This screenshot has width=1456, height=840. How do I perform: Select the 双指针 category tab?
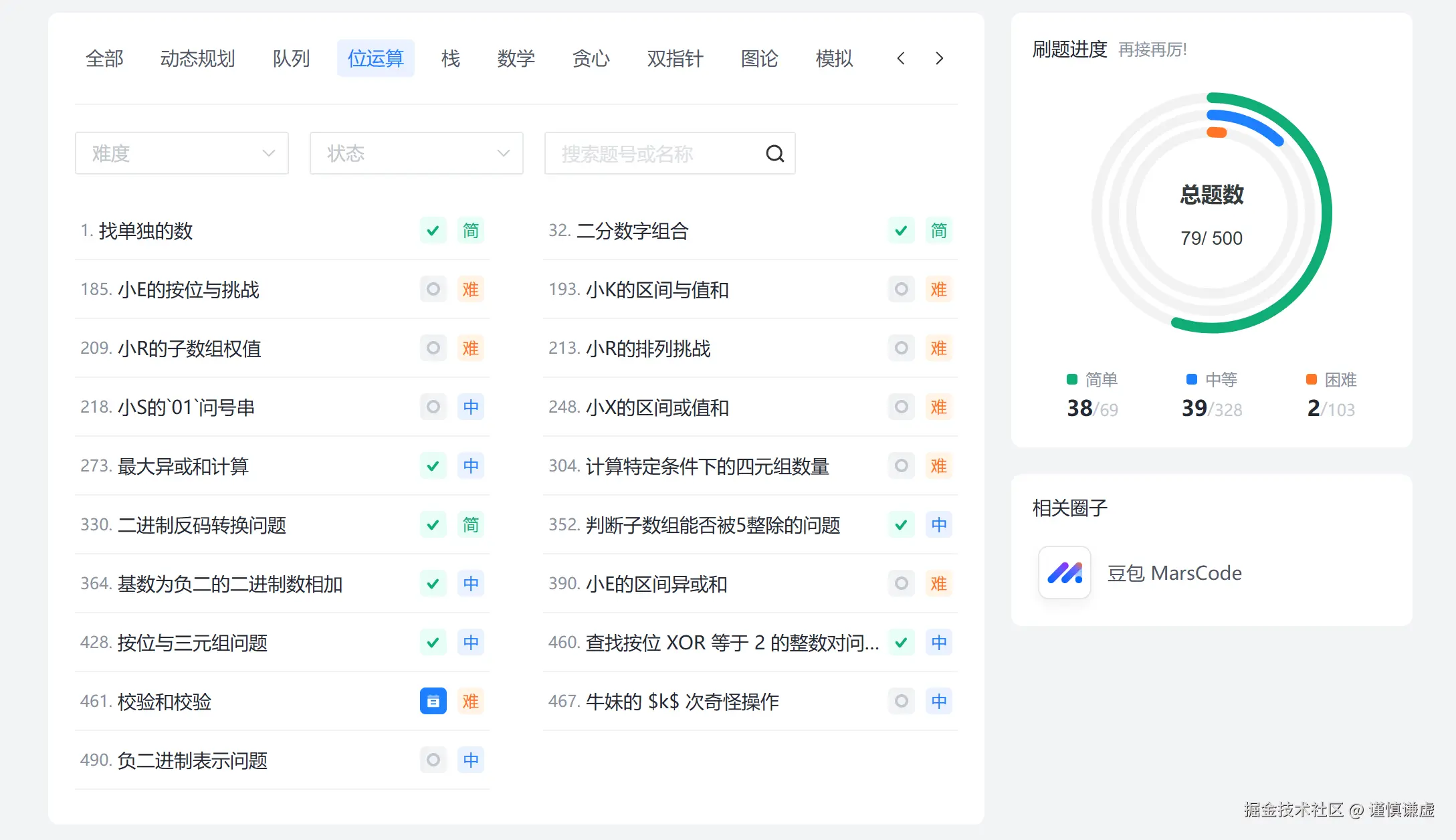tap(675, 59)
